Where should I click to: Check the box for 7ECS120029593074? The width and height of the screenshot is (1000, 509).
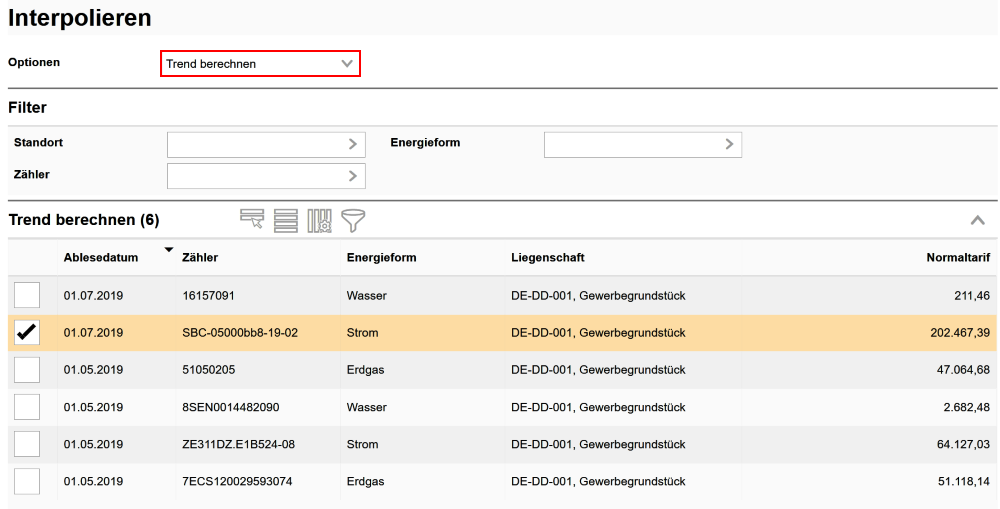(27, 481)
